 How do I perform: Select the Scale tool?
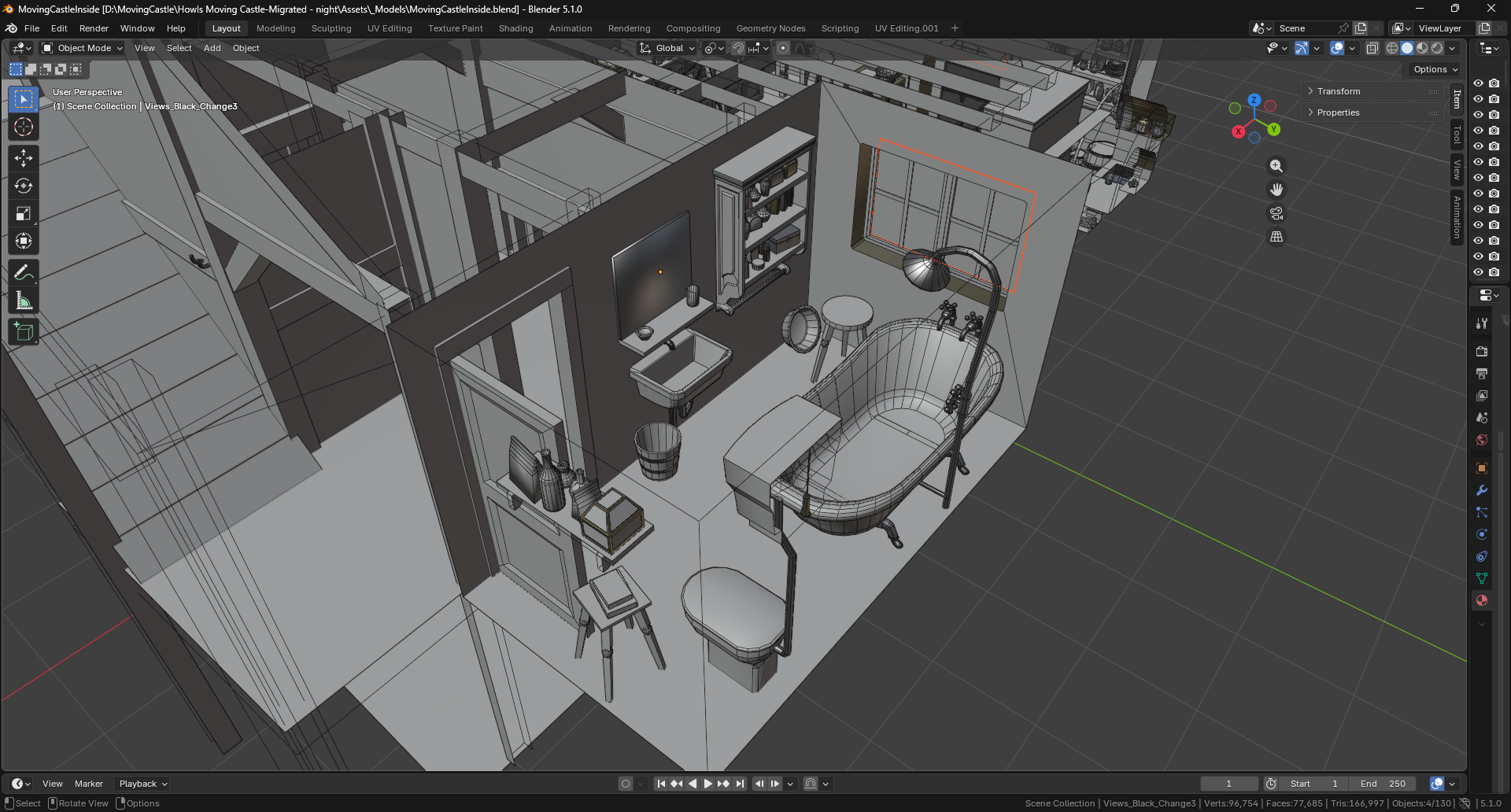[24, 213]
